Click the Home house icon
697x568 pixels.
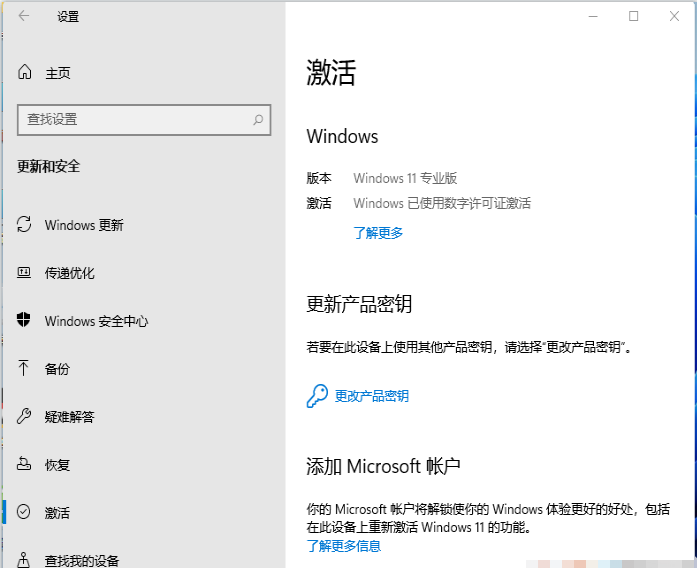pyautogui.click(x=25, y=73)
